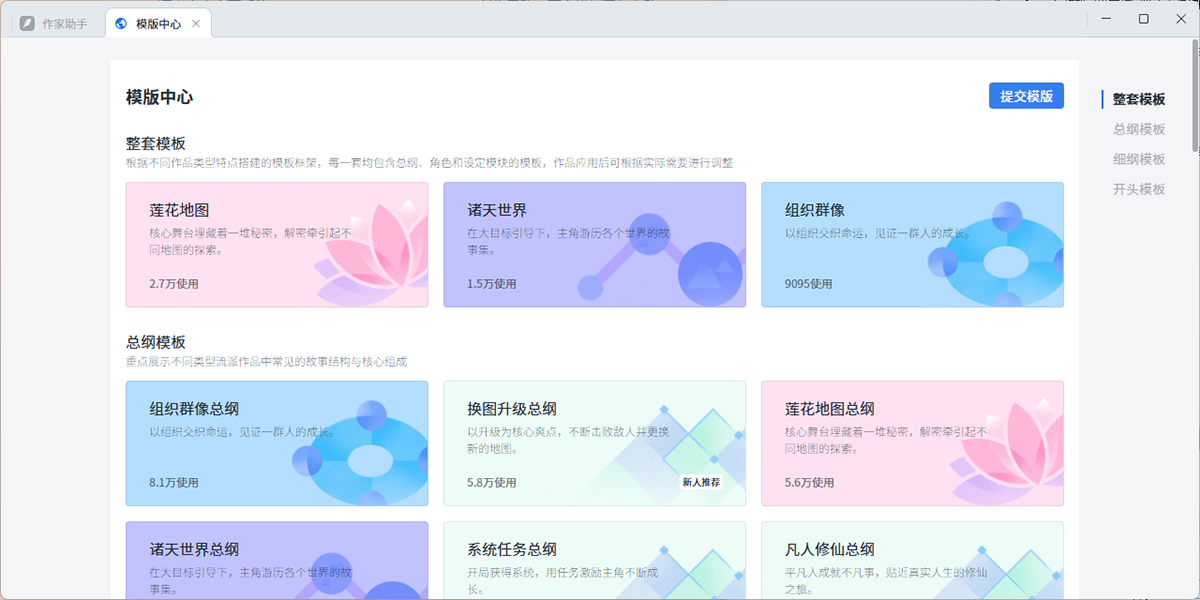Image resolution: width=1200 pixels, height=600 pixels.
Task: Select the 莲花地图总纲 outline template
Action: click(x=912, y=443)
